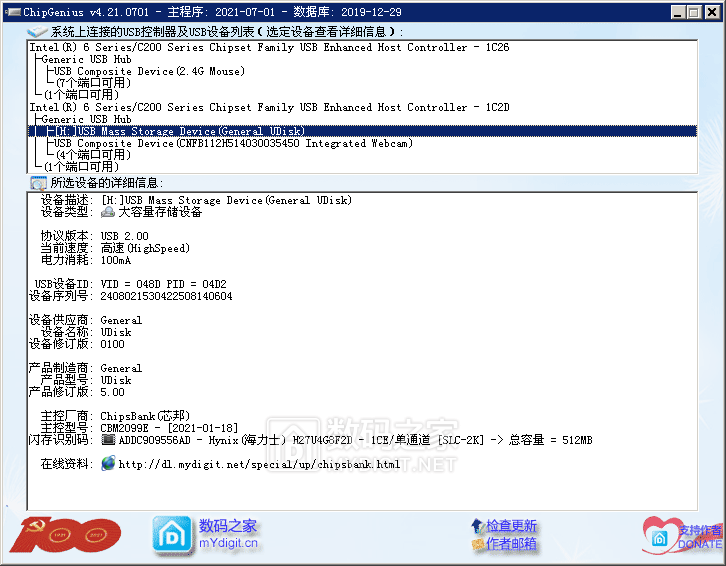This screenshot has height=566, width=726.
Task: Click the red 100 anniversary logo
Action: tap(65, 535)
